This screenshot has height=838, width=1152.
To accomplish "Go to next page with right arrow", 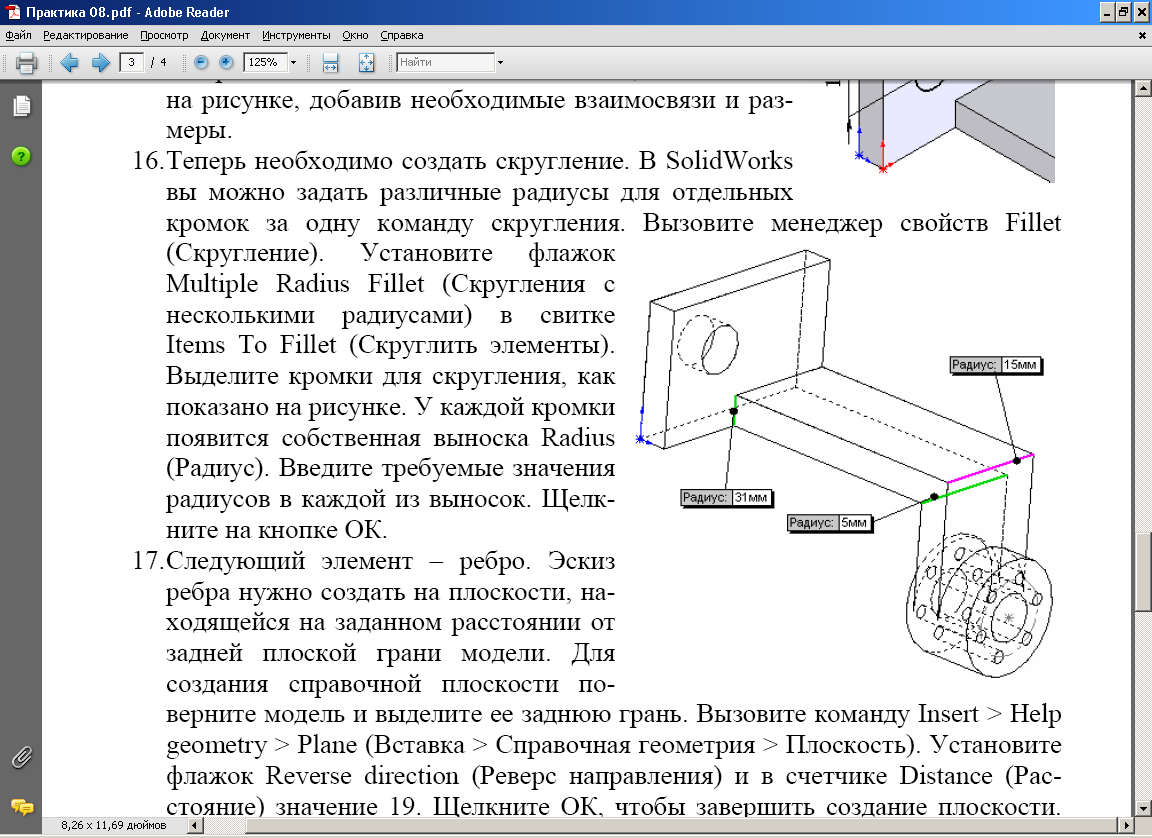I will tap(100, 63).
